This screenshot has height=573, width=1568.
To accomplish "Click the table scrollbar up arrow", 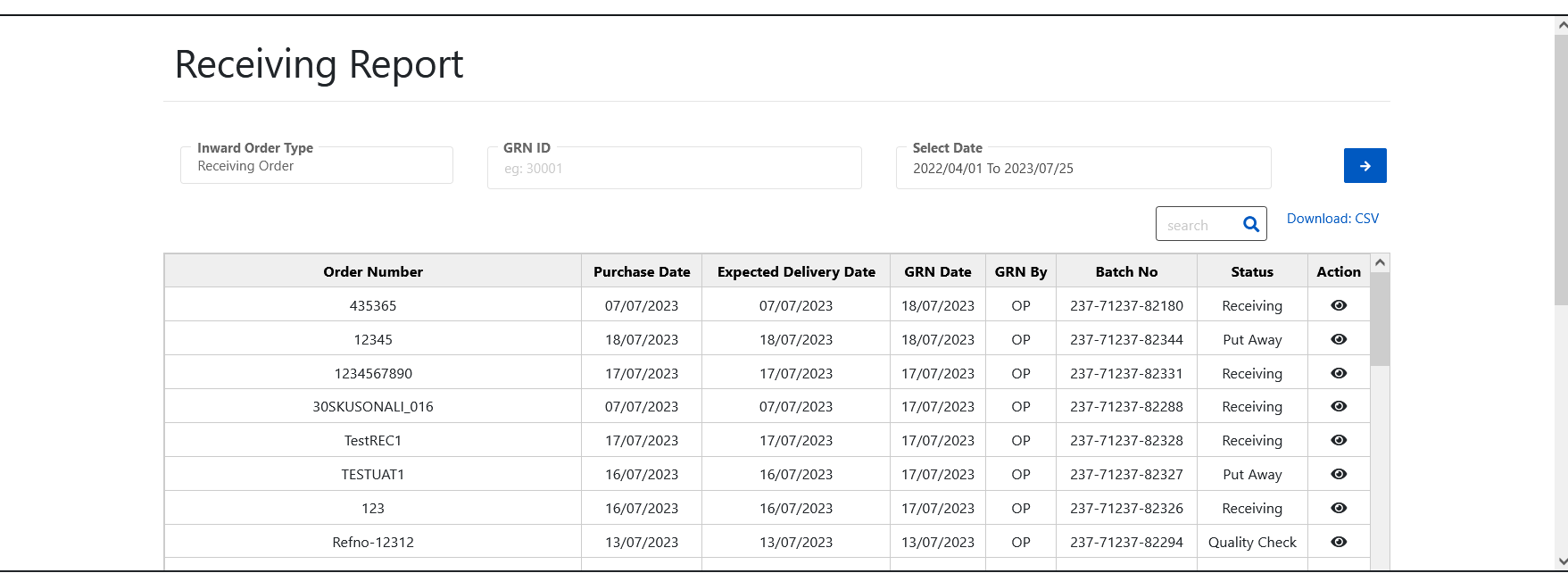I will (x=1380, y=262).
